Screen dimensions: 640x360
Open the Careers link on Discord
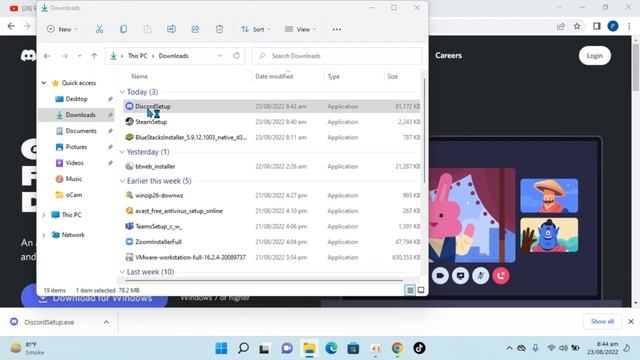coord(448,56)
